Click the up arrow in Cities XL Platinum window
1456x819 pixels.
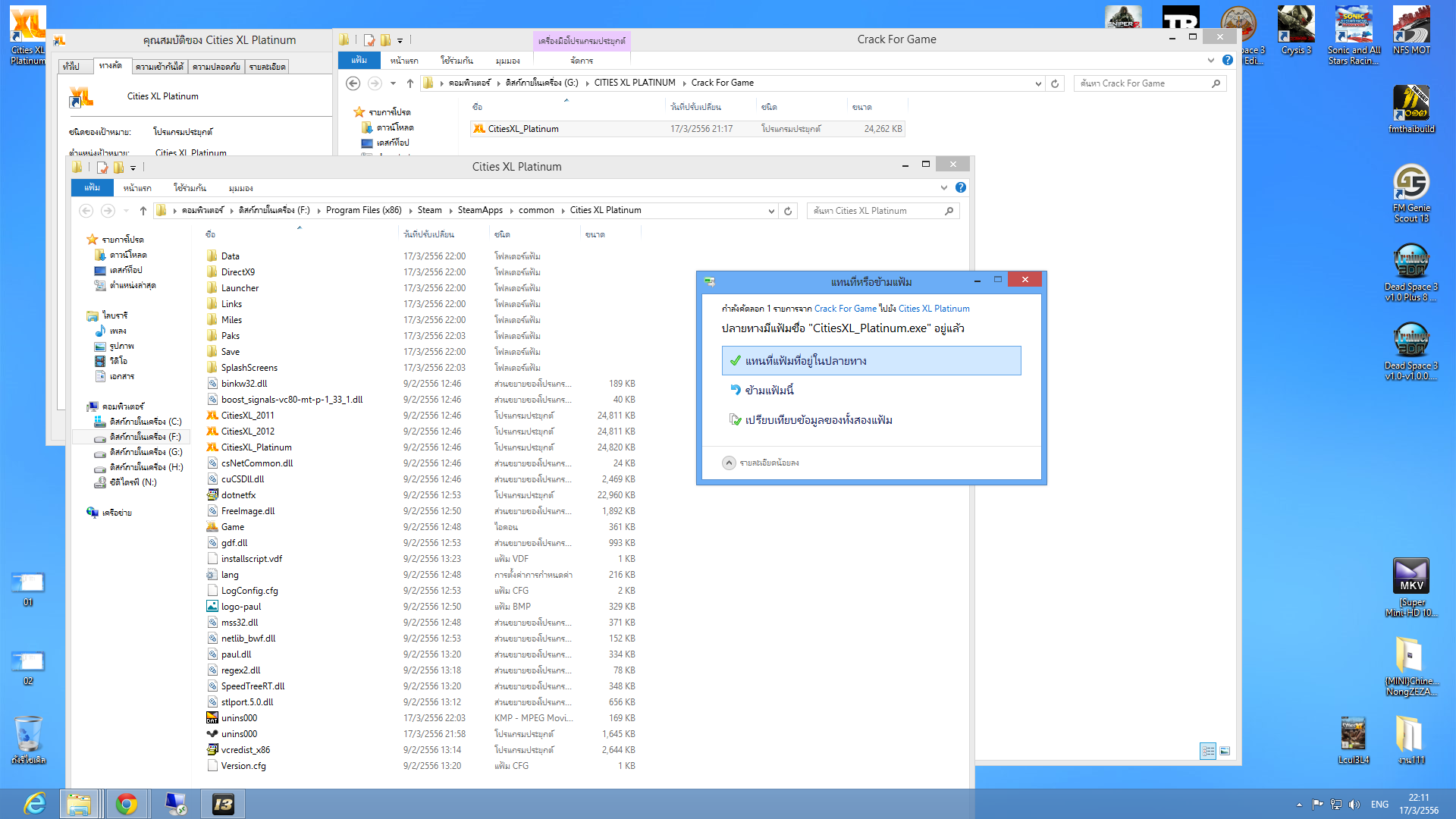pos(143,211)
